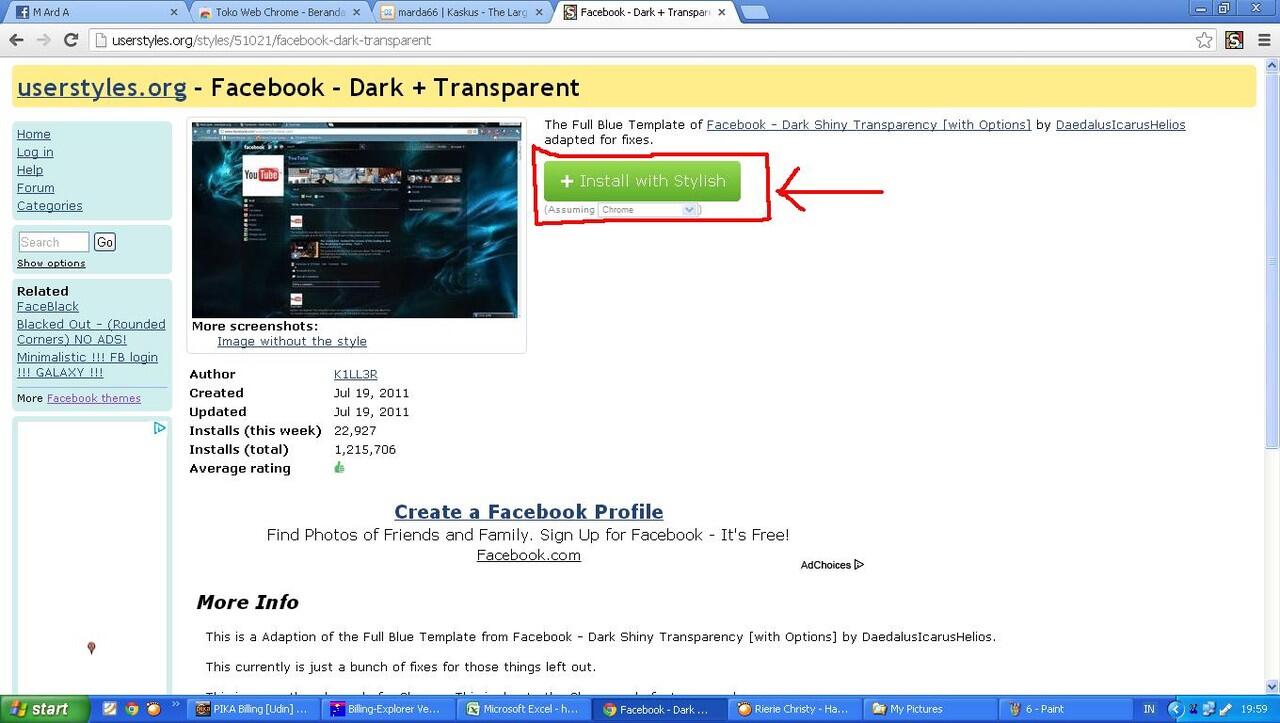Expand Show options under search
The height and width of the screenshot is (723, 1280).
click(x=51, y=263)
